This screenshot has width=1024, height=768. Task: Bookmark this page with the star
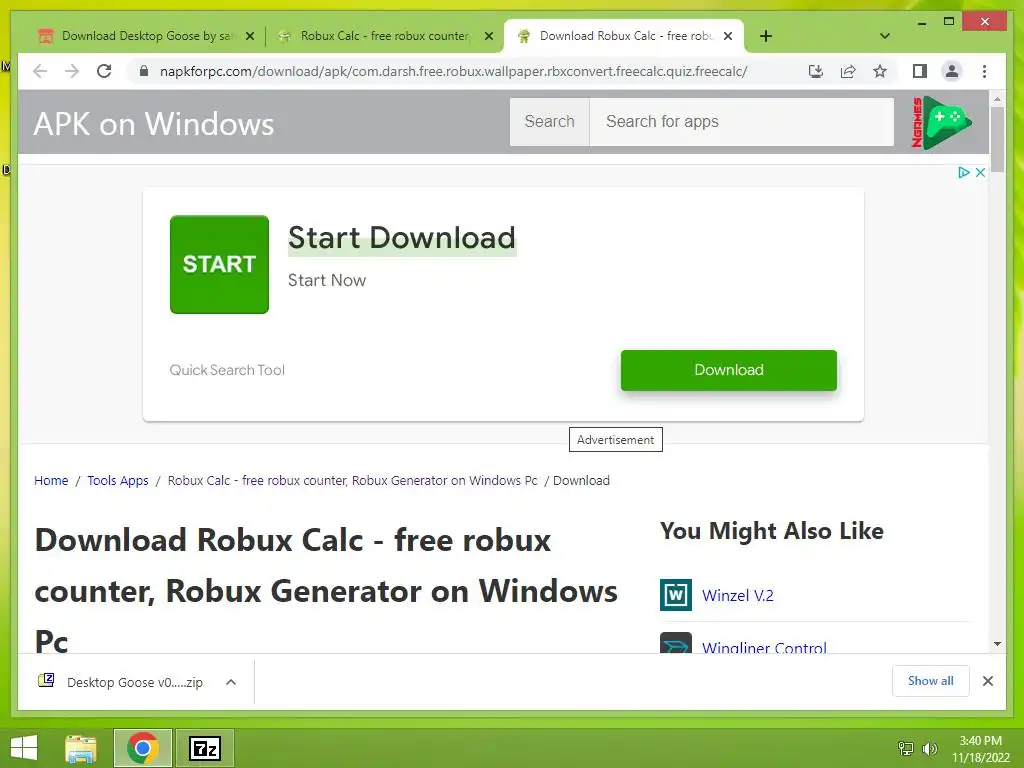(x=880, y=71)
